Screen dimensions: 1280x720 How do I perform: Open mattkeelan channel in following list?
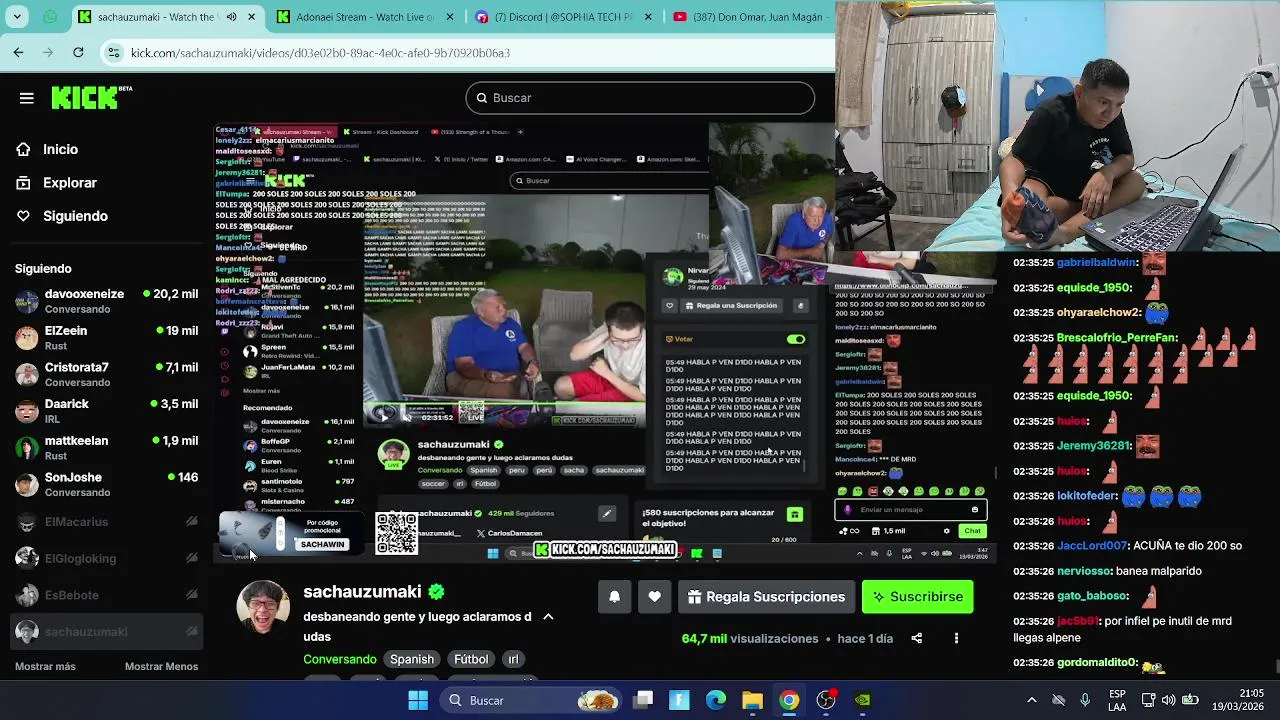(x=106, y=448)
